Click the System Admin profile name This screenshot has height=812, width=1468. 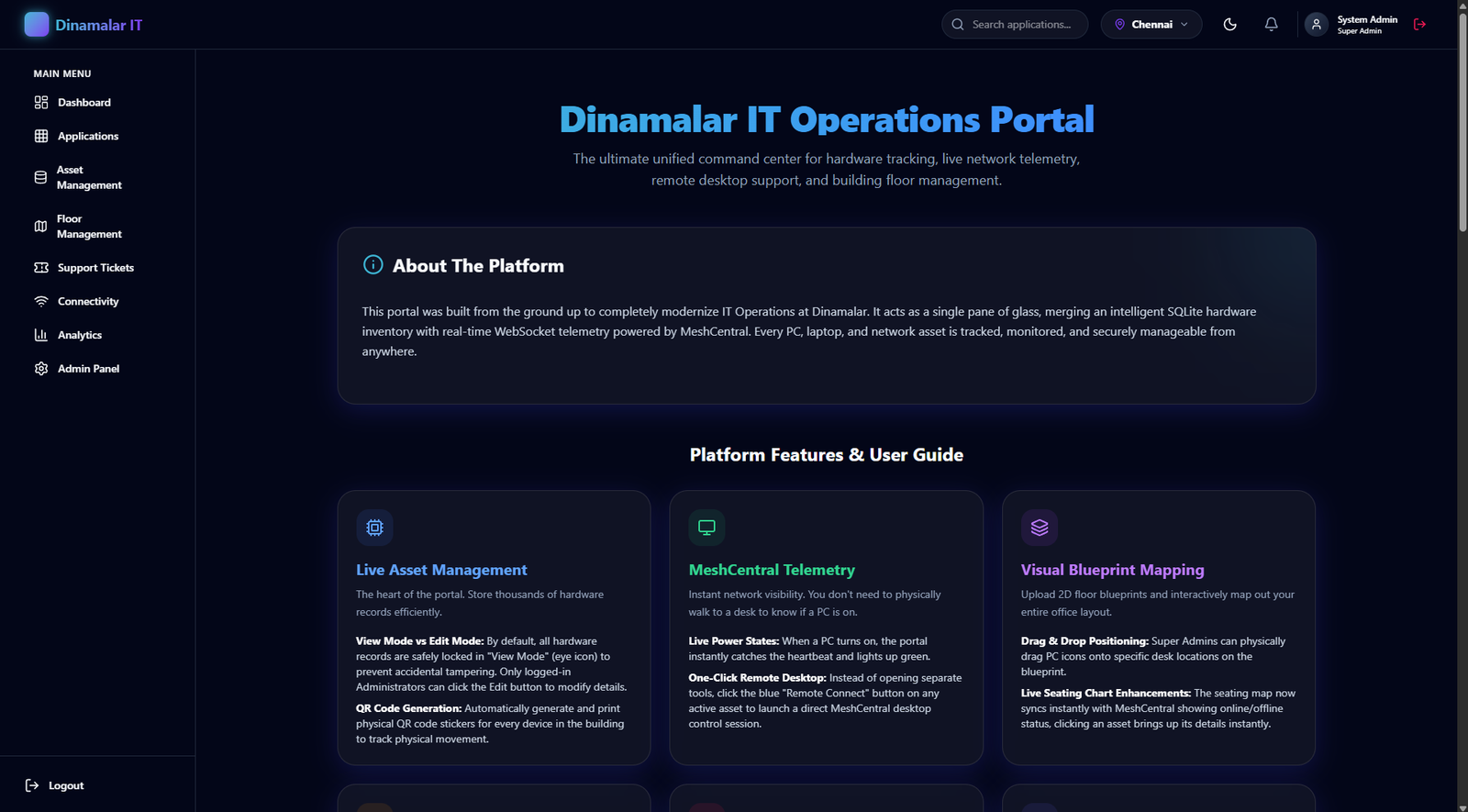(1367, 19)
